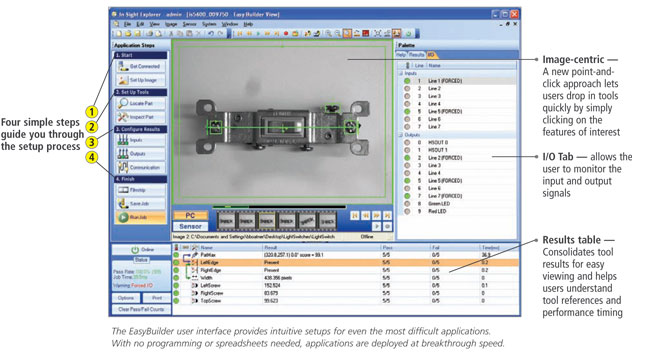
Task: Collapse the 4. Finish section header
Action: (140, 179)
